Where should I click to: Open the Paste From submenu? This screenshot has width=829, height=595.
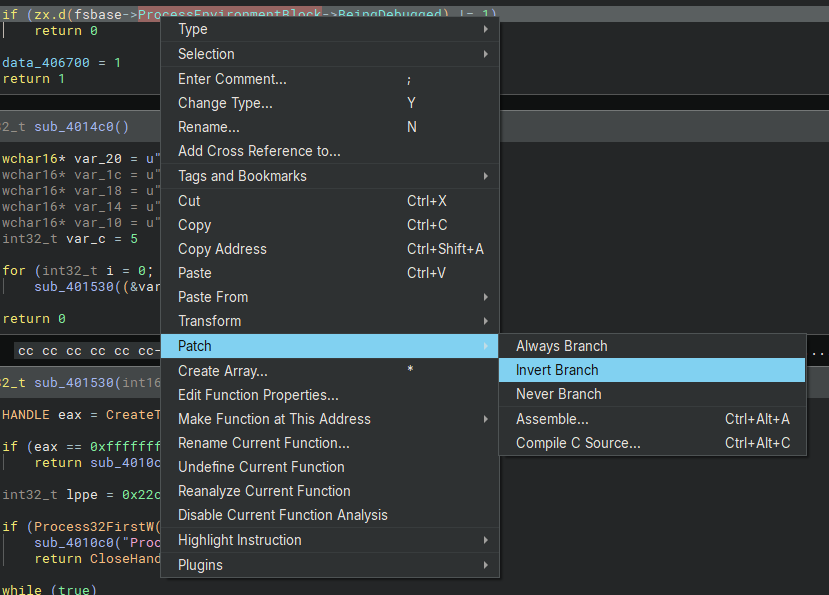[329, 297]
